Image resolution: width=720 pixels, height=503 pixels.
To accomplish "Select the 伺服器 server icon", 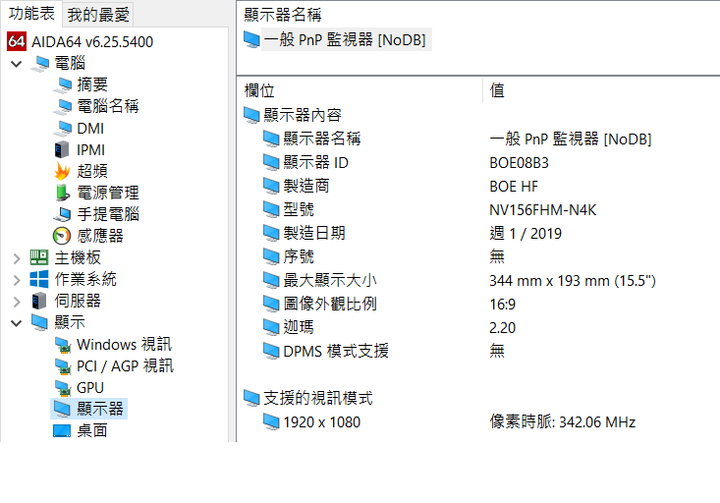I will point(39,301).
